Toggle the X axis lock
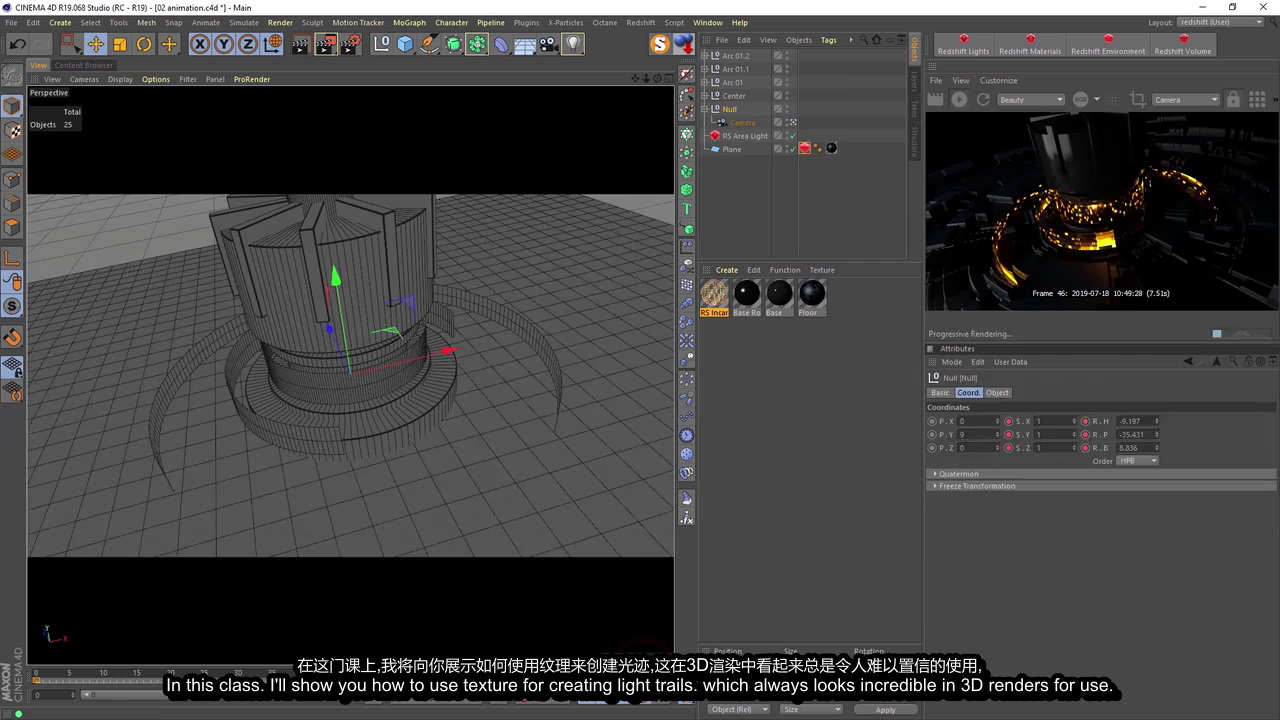The height and width of the screenshot is (720, 1280). click(x=199, y=44)
